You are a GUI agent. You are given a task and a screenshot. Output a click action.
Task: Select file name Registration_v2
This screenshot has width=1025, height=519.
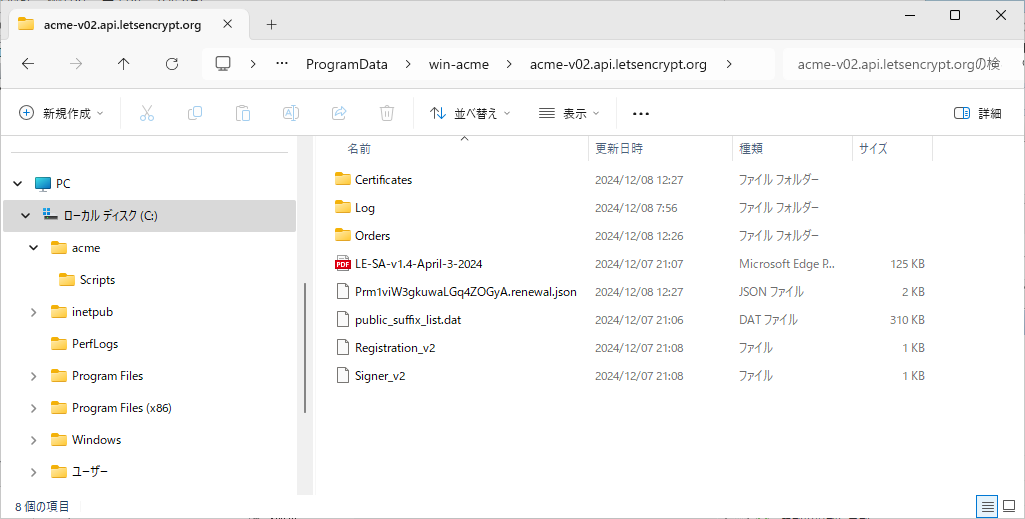395,348
